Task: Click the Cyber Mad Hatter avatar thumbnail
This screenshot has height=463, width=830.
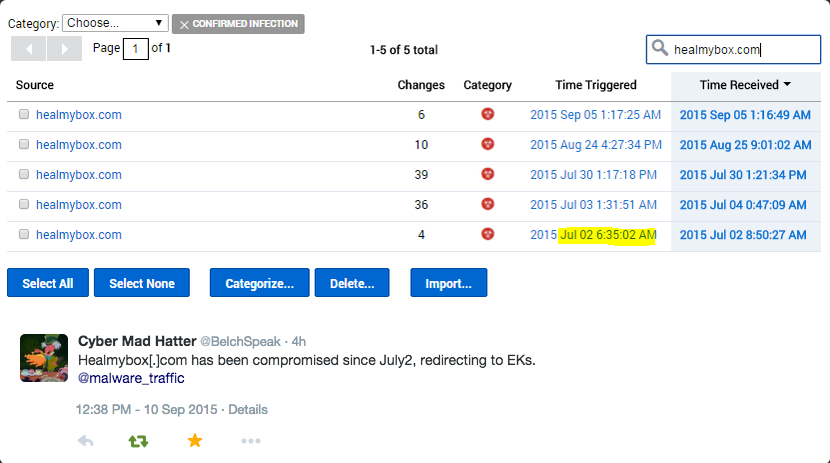Action: pyautogui.click(x=44, y=358)
